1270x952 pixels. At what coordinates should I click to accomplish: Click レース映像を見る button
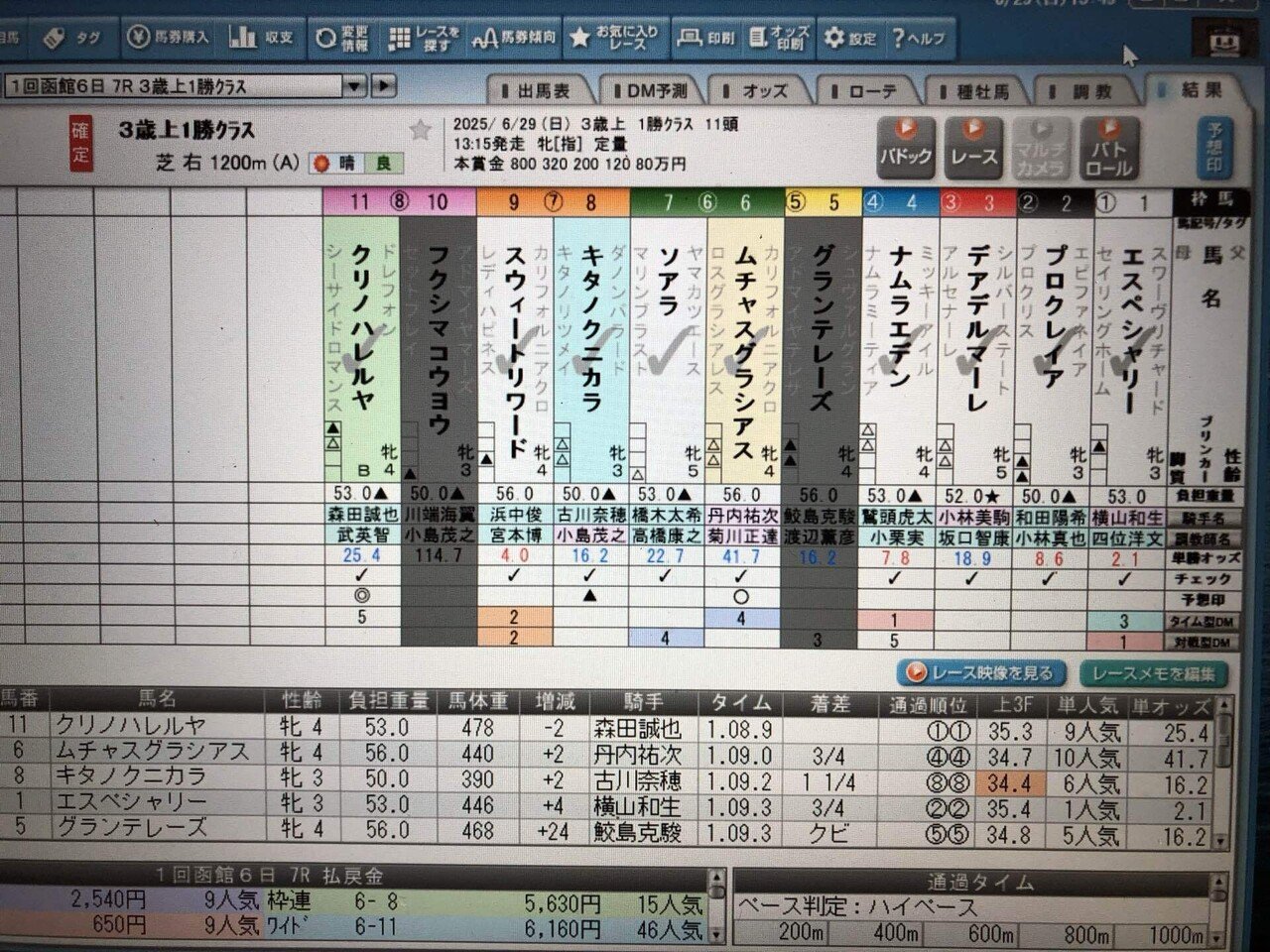(x=982, y=672)
